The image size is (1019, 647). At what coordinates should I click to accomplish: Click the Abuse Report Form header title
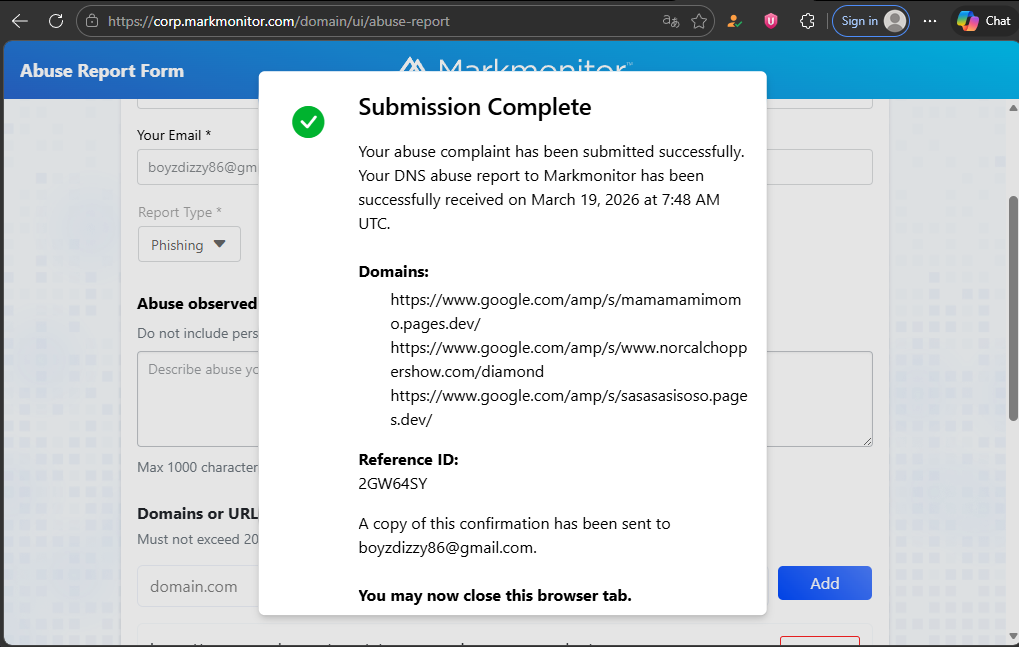pos(102,71)
